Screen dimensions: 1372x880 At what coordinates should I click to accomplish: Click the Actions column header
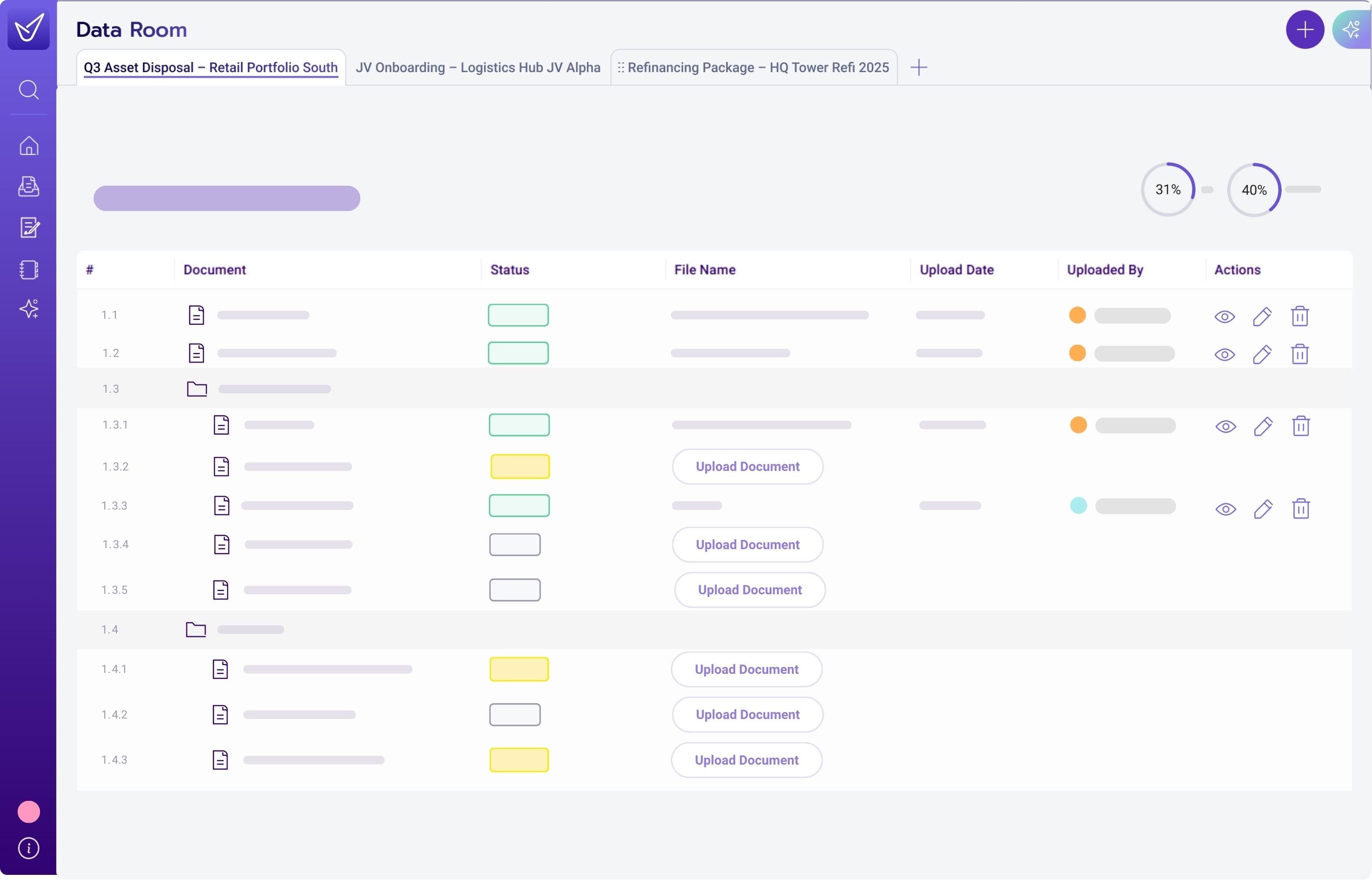pyautogui.click(x=1237, y=270)
